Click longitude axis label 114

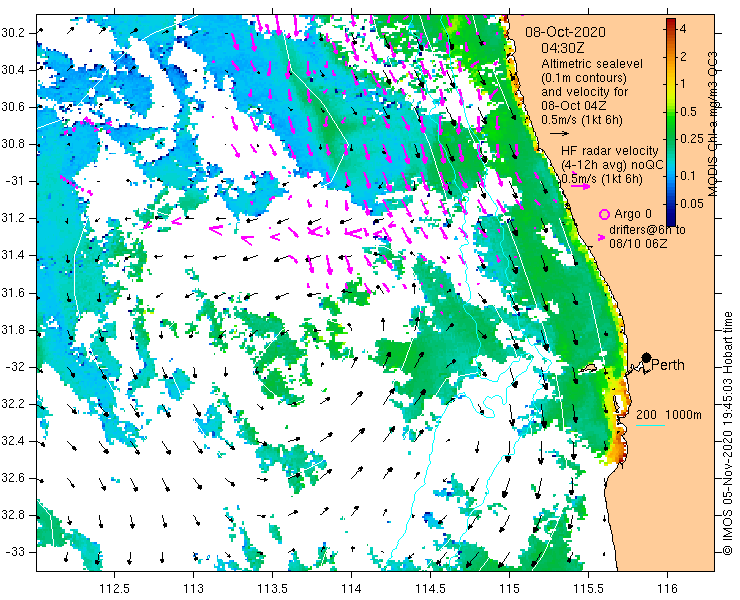351,588
